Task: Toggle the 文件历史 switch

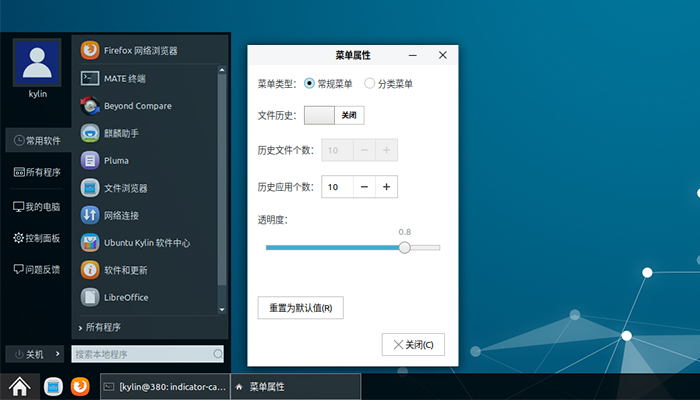Action: coord(334,116)
